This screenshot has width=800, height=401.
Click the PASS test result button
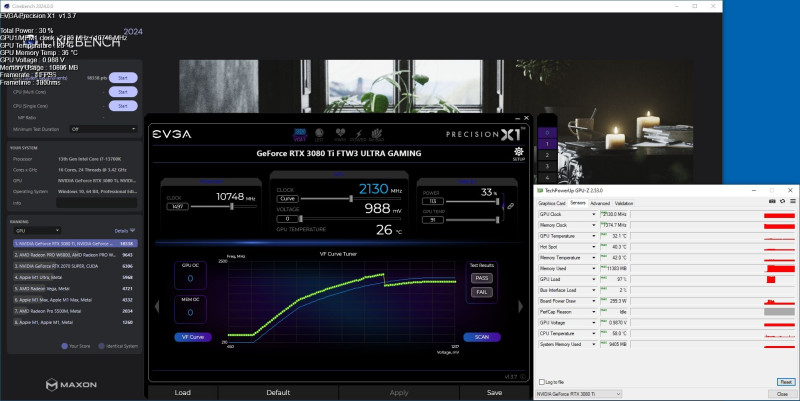coord(482,278)
